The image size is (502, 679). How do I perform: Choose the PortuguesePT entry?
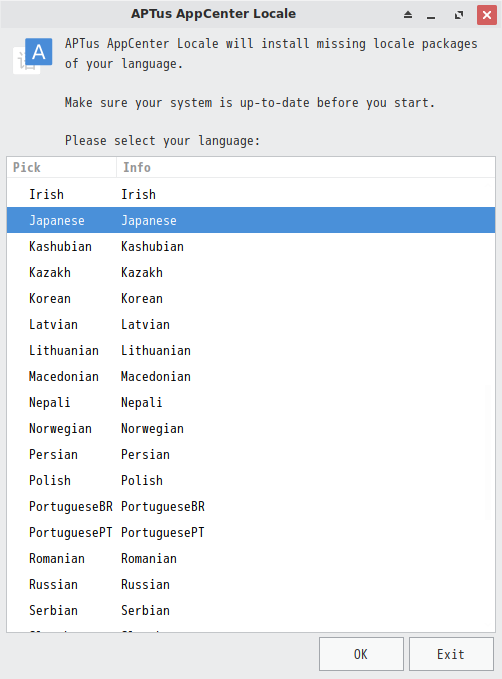point(251,532)
